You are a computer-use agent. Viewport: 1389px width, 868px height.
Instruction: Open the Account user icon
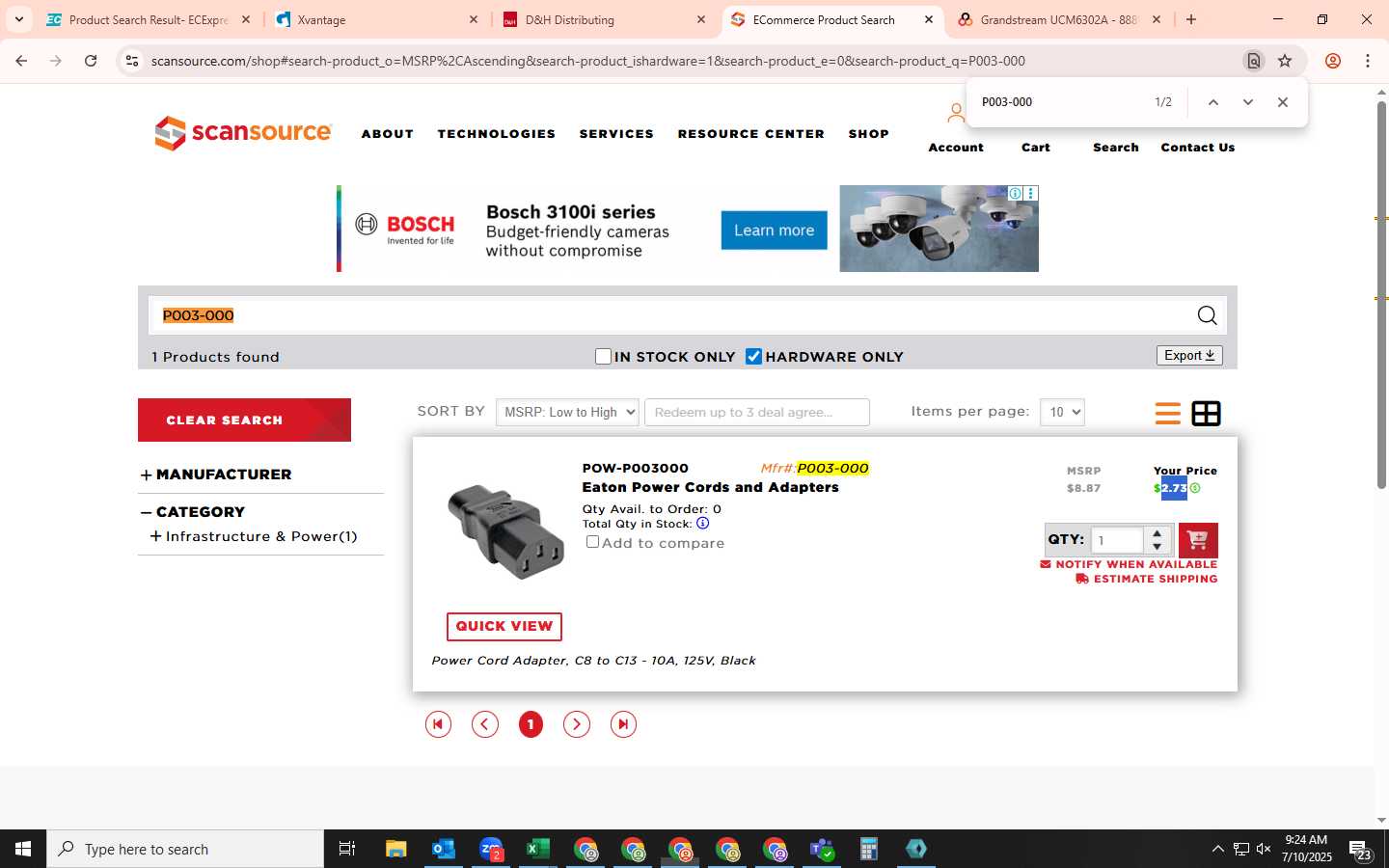click(x=955, y=114)
